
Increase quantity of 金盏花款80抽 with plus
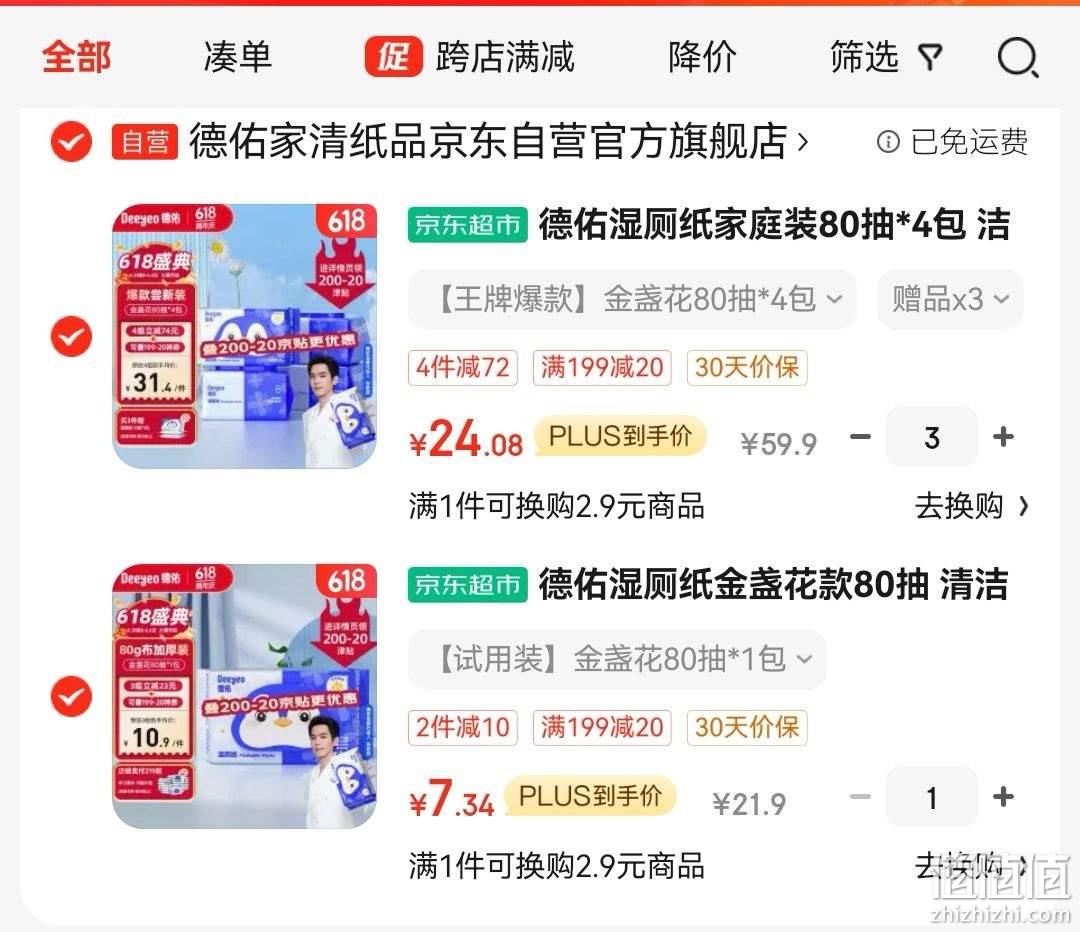pos(1003,797)
